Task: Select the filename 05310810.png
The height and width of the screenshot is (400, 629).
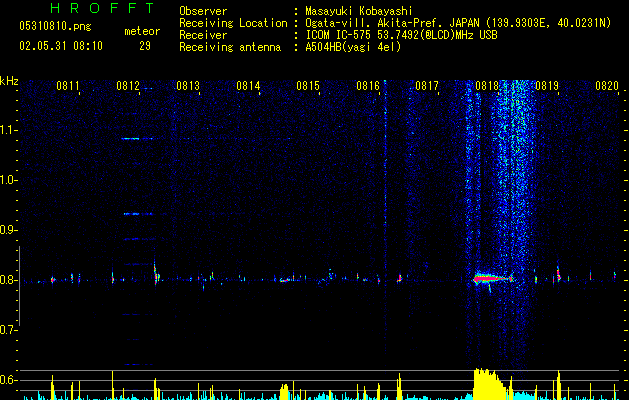Action: (55, 27)
